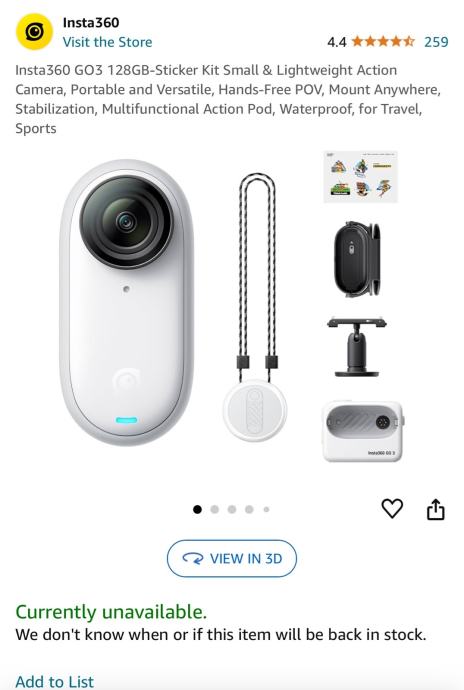
Task: Tap the main GO3 camera product image
Action: [x=126, y=303]
